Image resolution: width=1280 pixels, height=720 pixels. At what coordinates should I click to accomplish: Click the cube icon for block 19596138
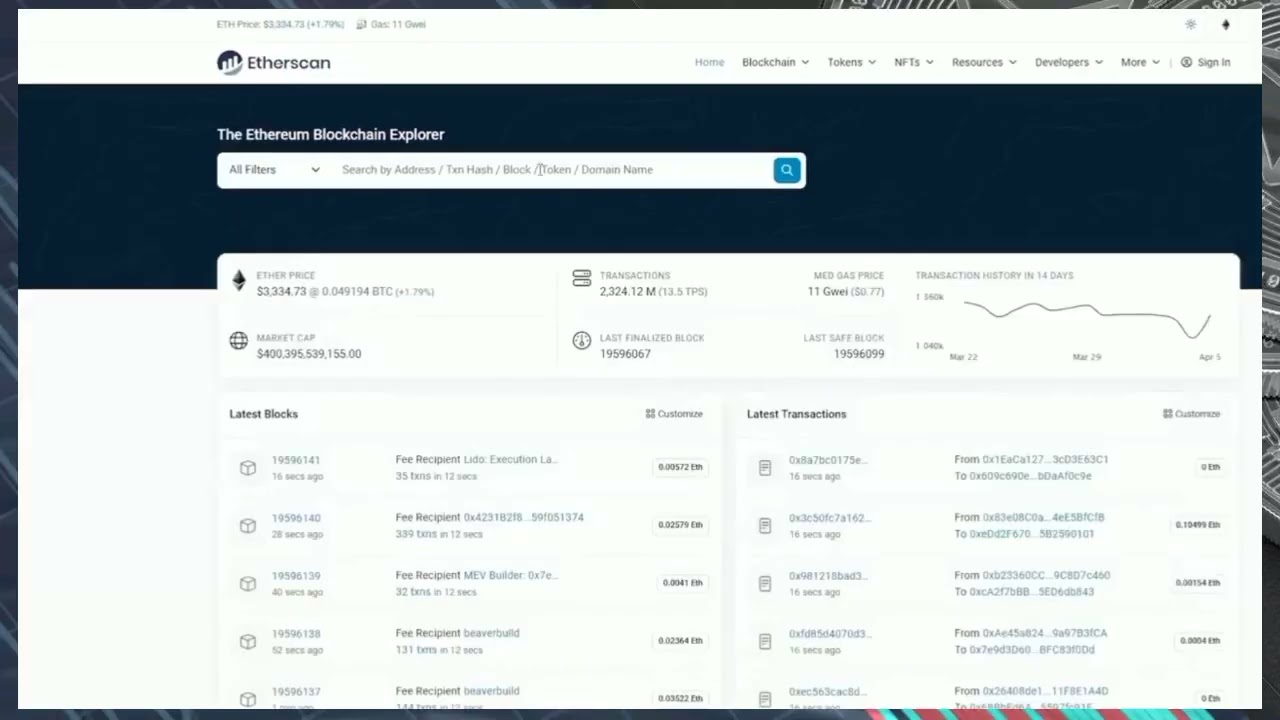click(248, 641)
